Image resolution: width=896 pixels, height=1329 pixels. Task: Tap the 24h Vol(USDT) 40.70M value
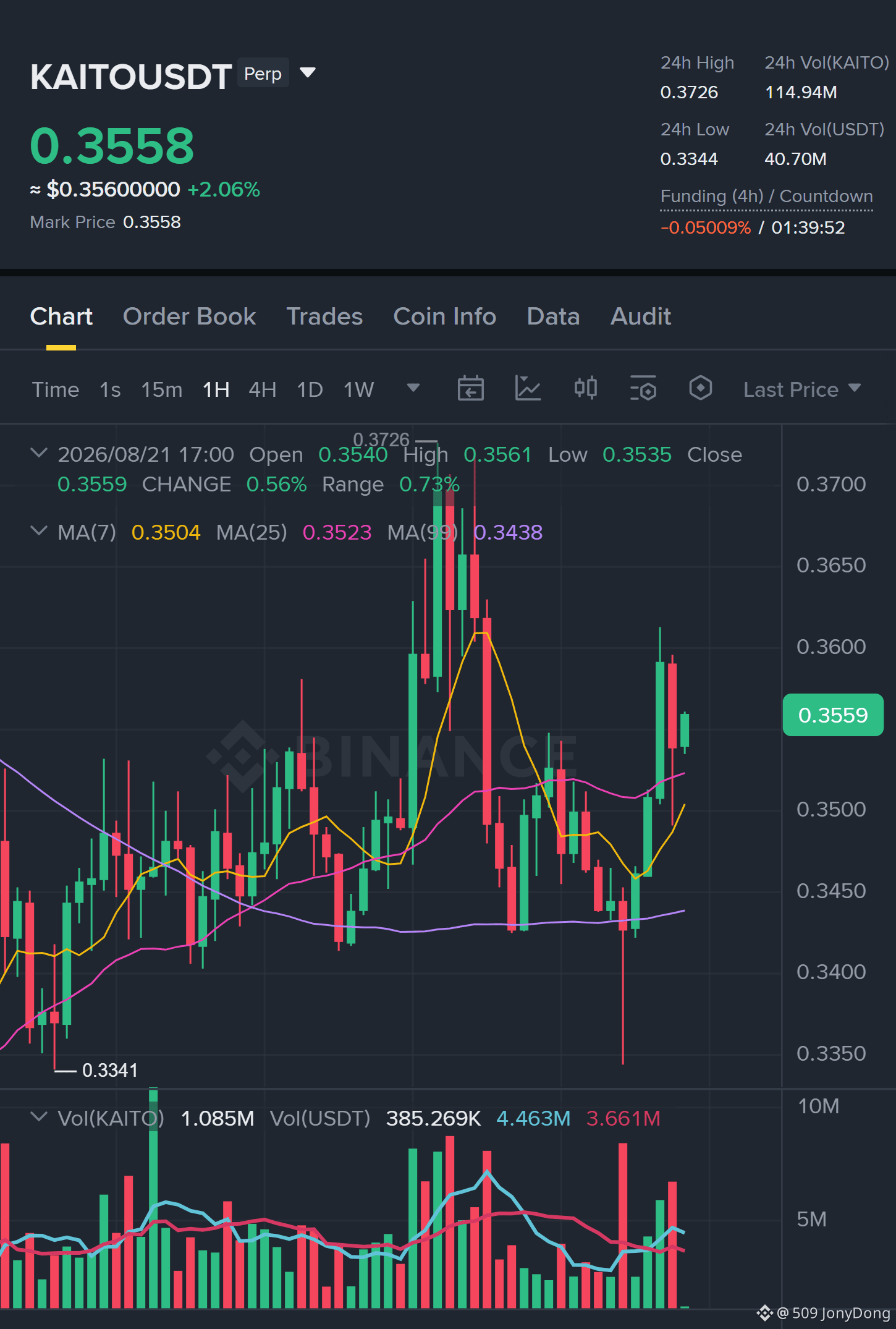pos(795,159)
